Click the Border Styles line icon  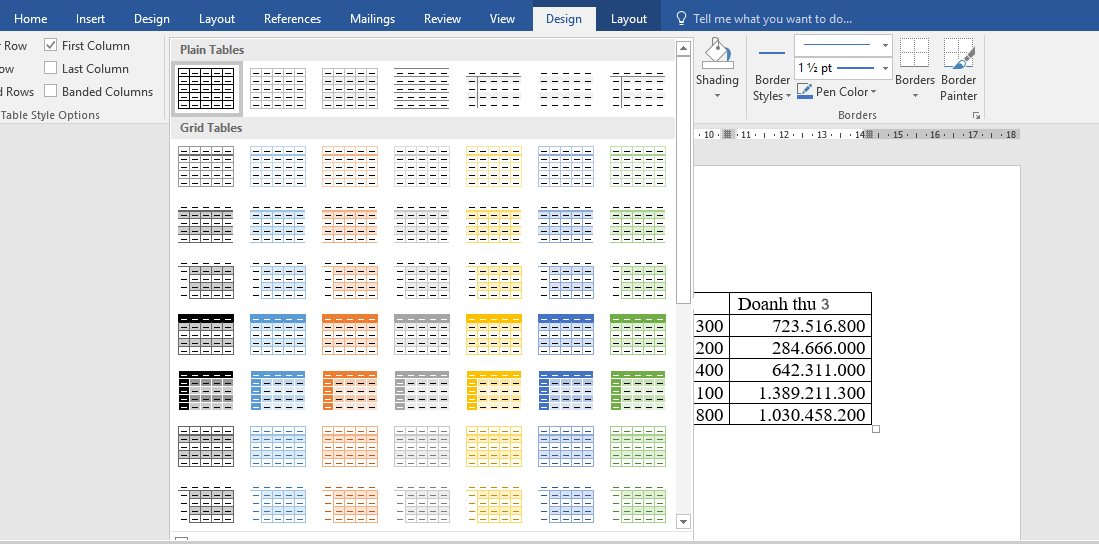point(772,53)
